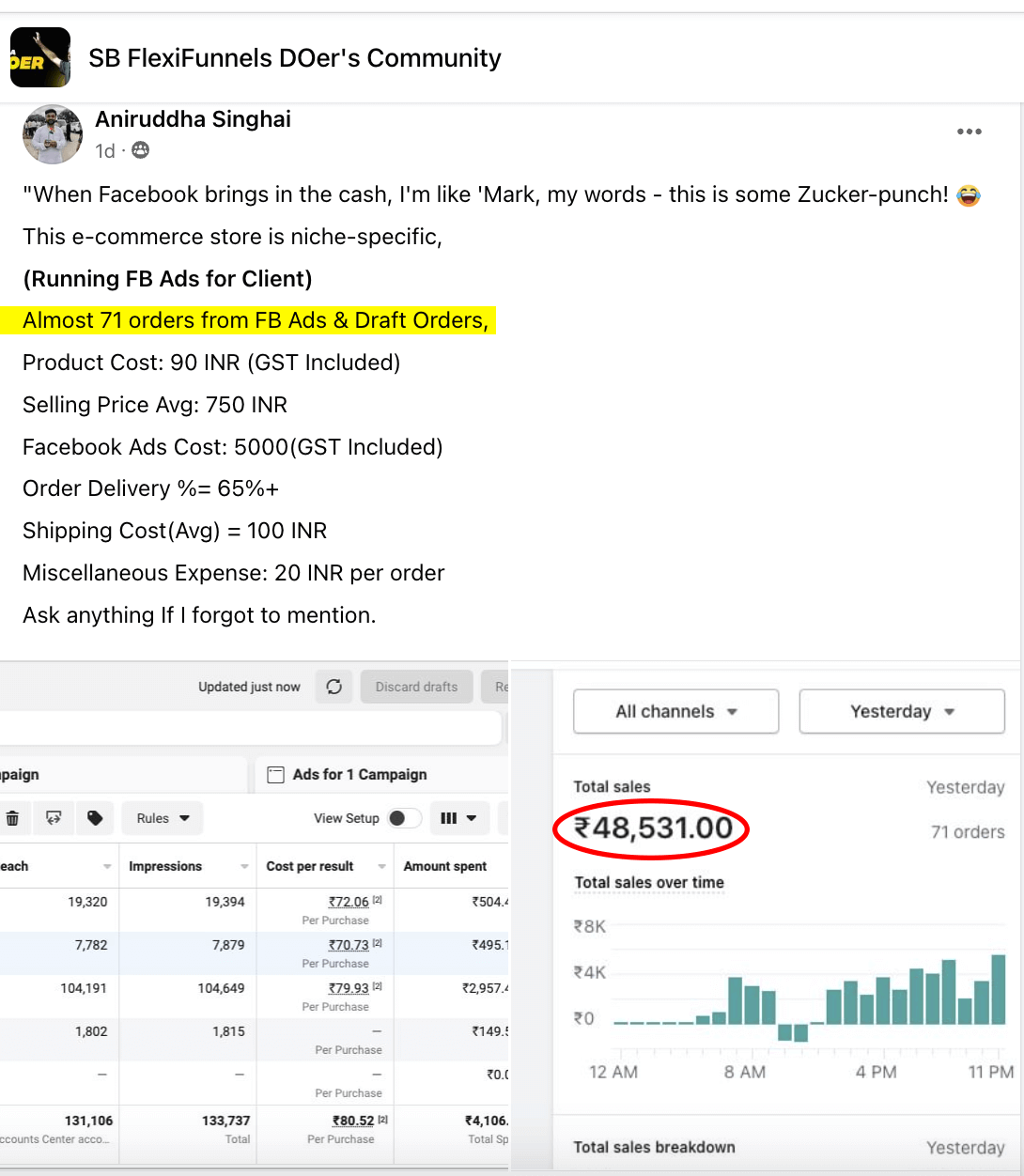Click the Ads for 1 Campaign panel icon
Viewport: 1024px width, 1176px height.
[x=276, y=774]
